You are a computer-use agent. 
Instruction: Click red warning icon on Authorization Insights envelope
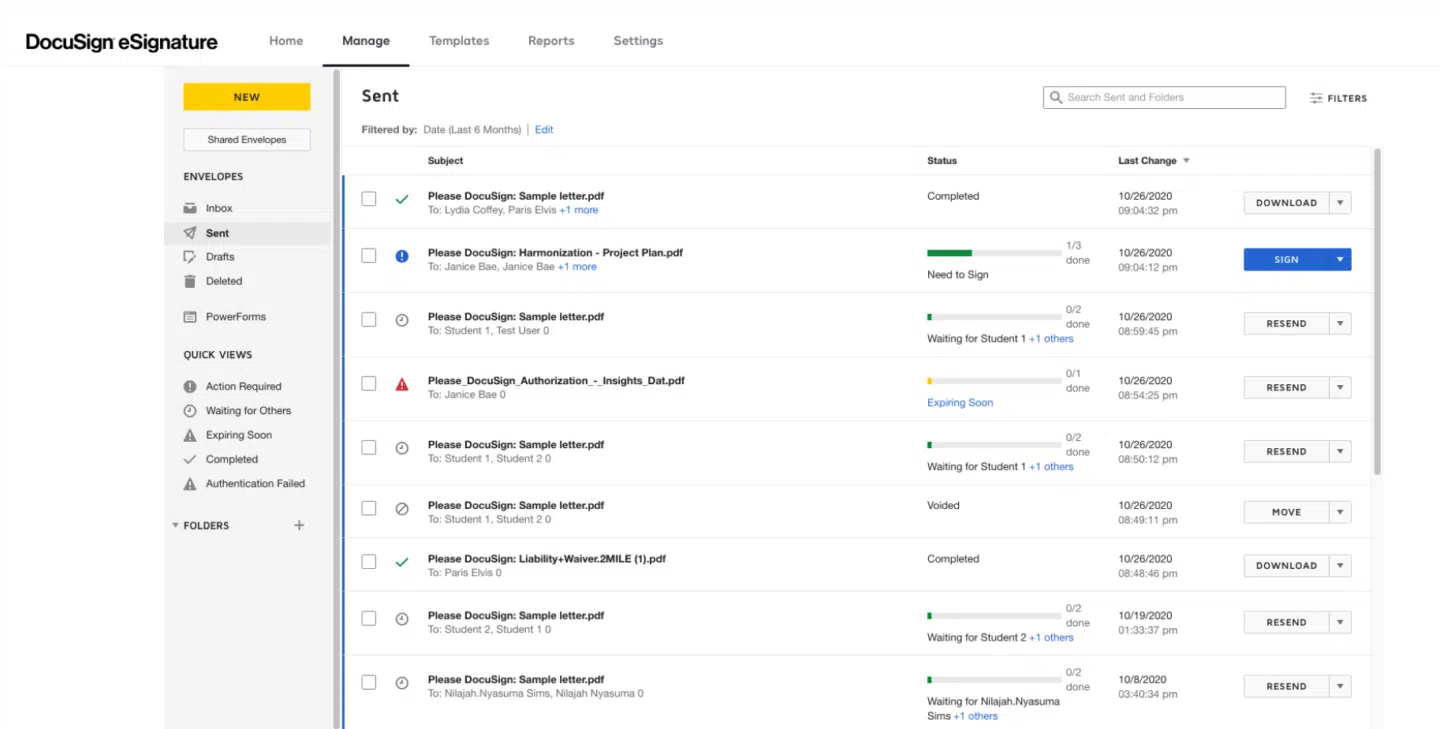point(402,384)
